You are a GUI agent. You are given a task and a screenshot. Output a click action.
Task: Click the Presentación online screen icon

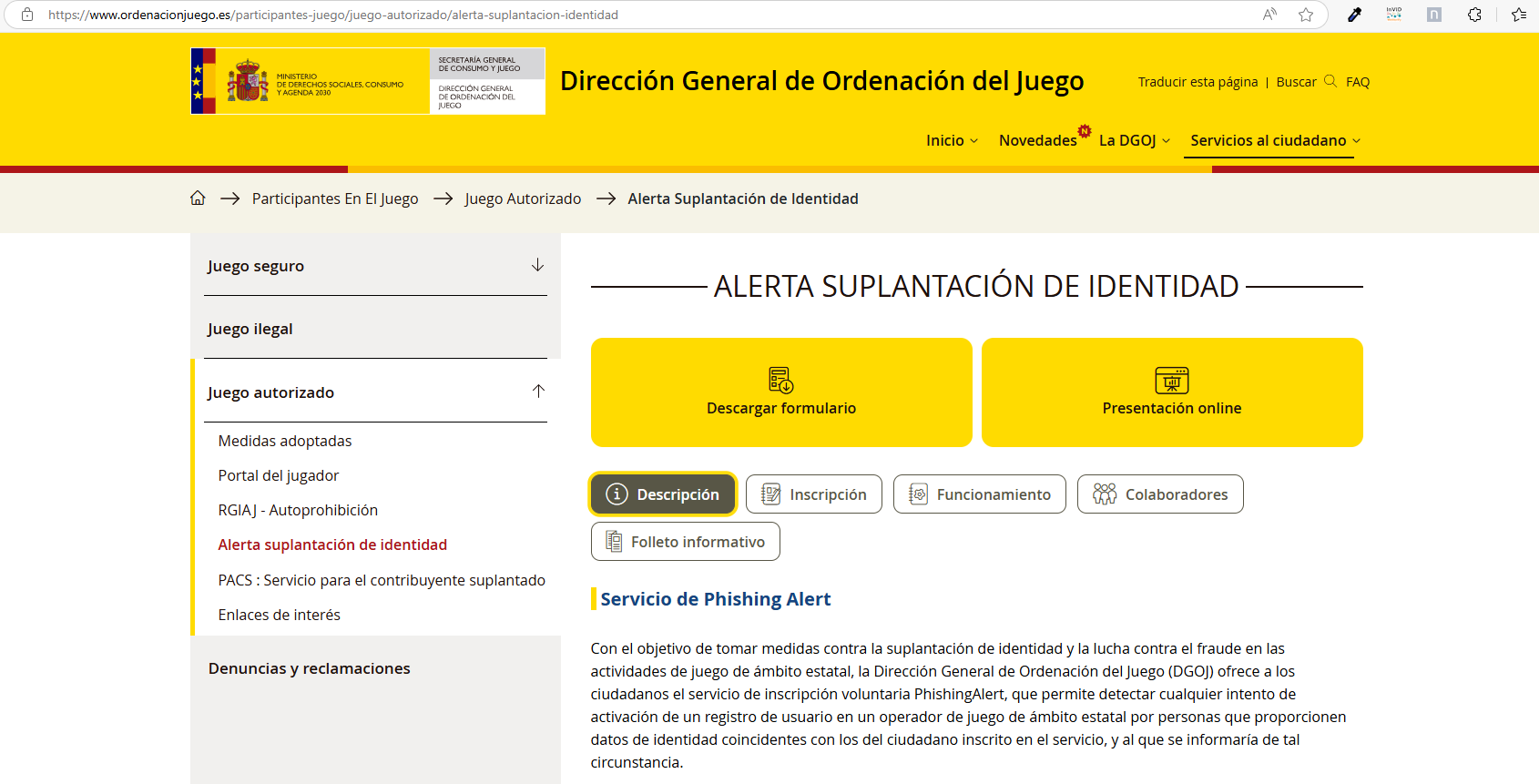pos(1171,380)
